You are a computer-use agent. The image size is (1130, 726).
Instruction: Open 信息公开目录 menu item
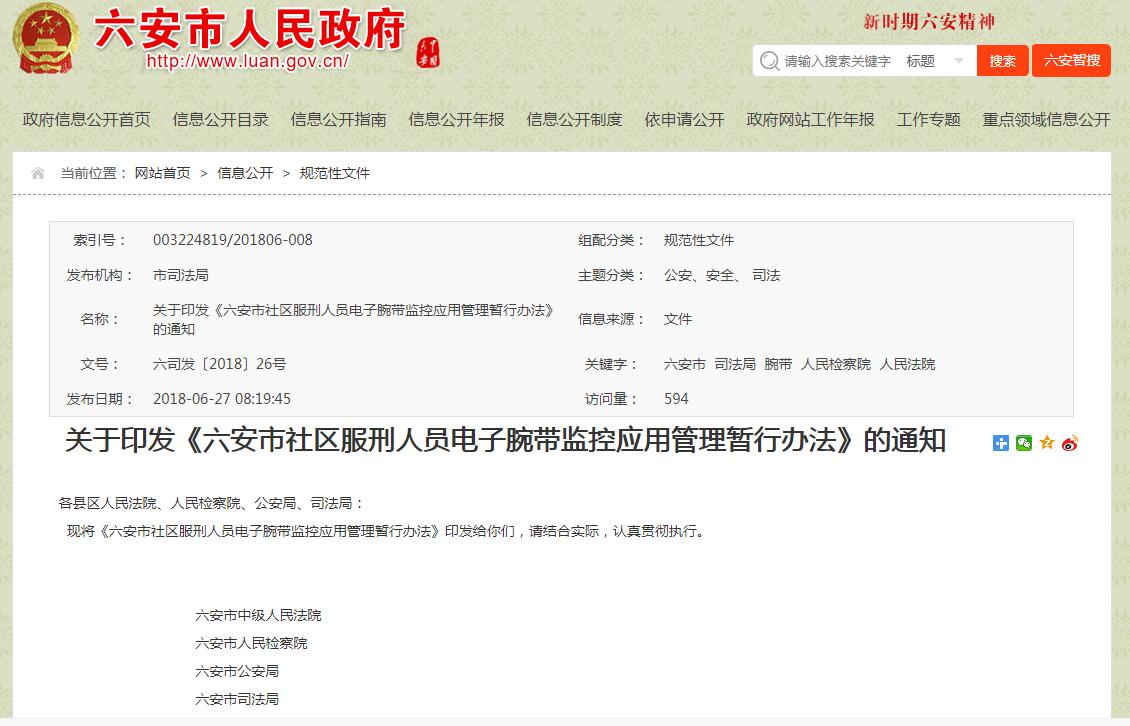(221, 120)
